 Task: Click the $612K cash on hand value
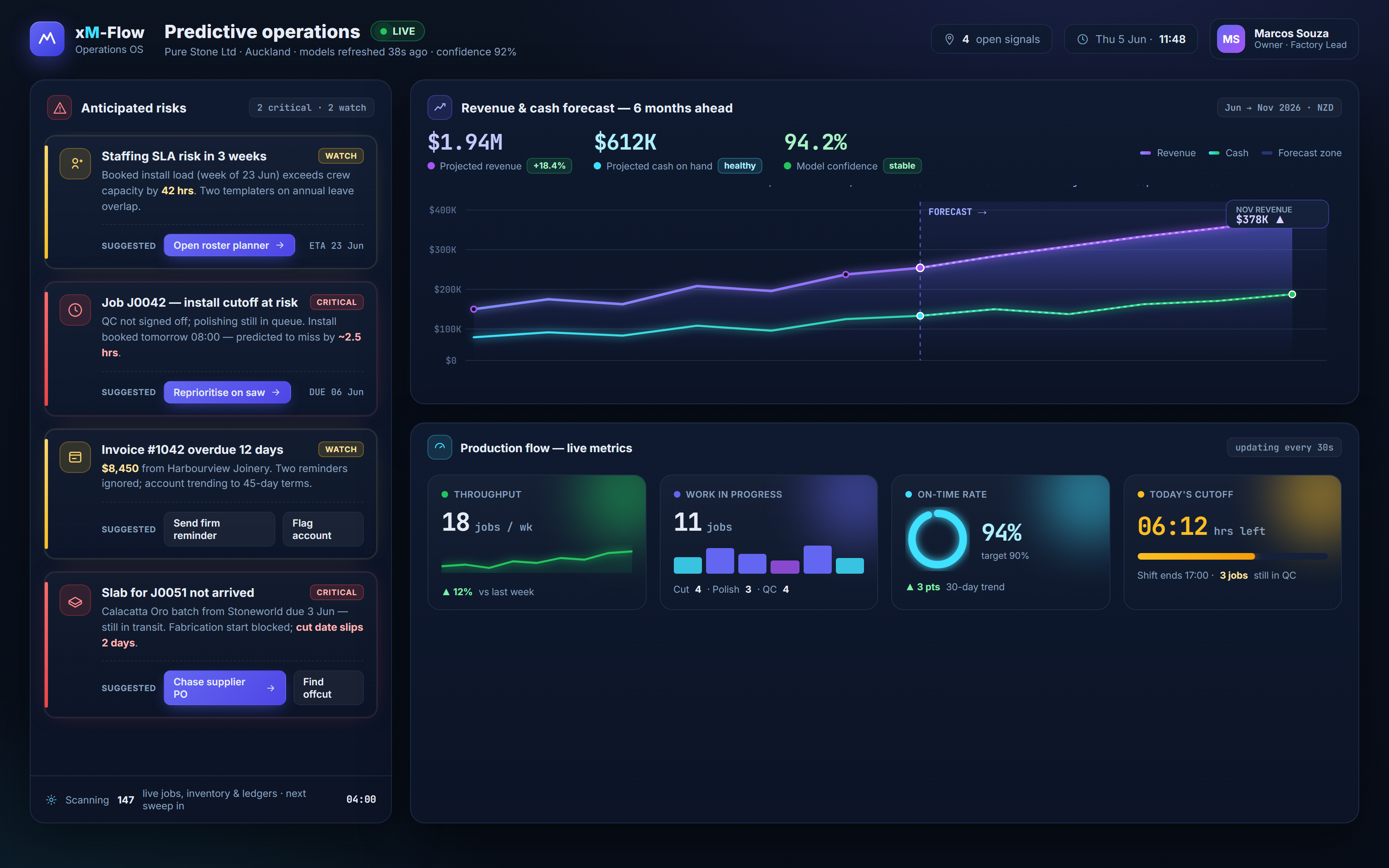(x=625, y=142)
